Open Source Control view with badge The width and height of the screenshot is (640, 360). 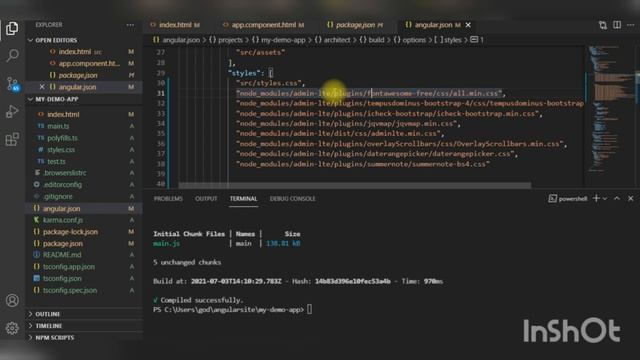[x=13, y=84]
